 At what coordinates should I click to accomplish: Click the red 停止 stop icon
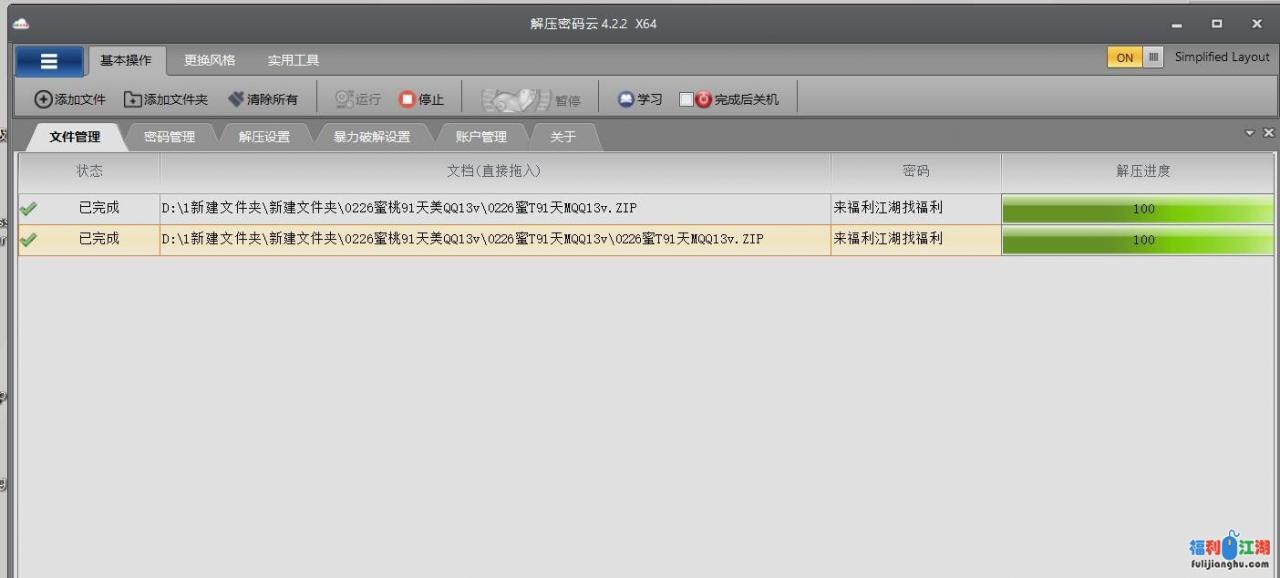pyautogui.click(x=406, y=99)
